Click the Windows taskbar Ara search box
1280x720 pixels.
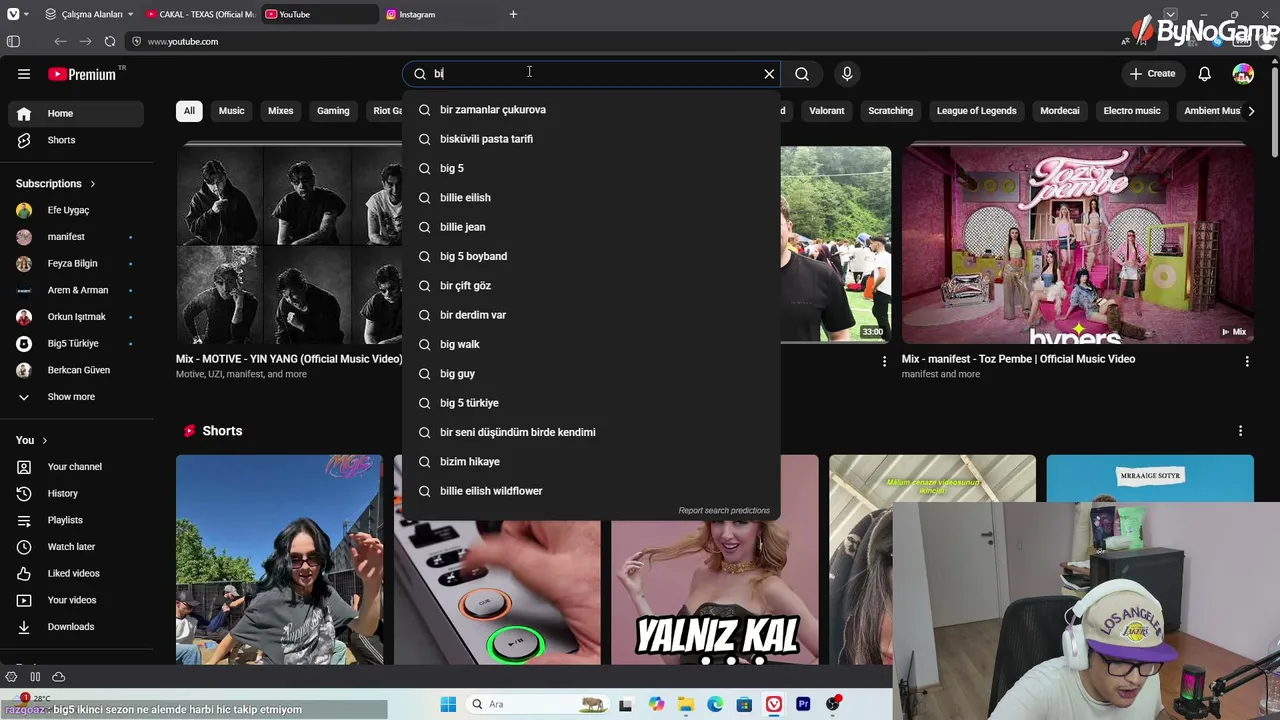538,704
